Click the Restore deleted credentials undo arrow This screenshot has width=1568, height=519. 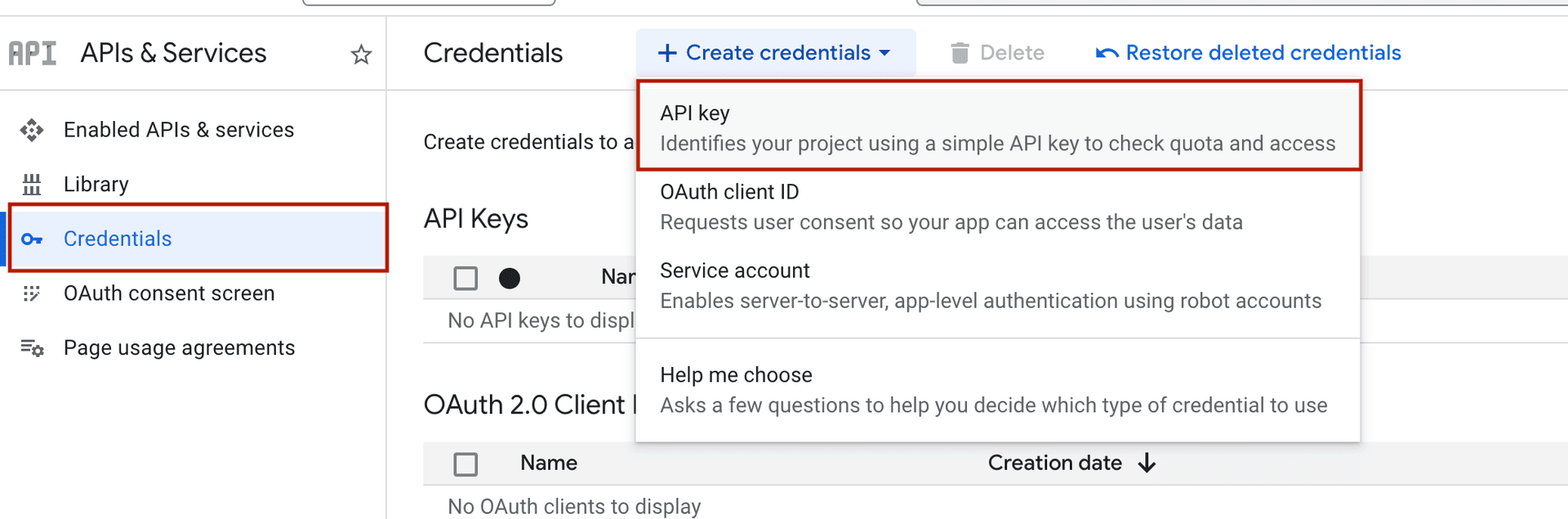pos(1107,52)
